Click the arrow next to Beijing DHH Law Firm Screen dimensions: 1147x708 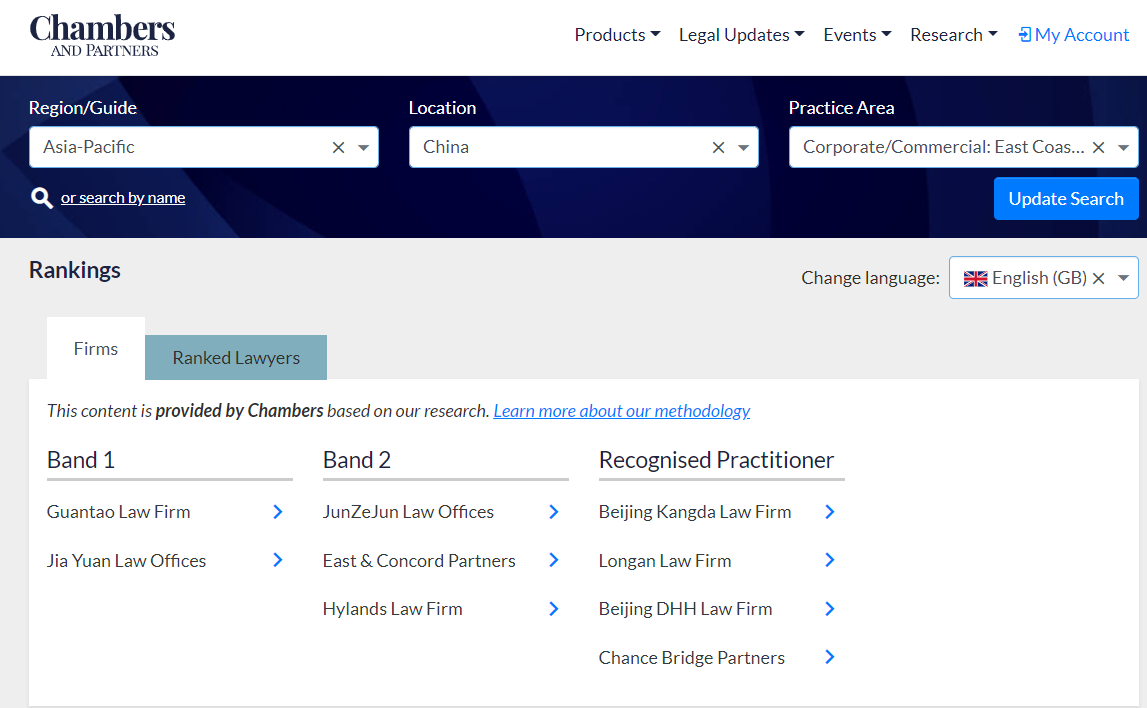pyautogui.click(x=830, y=609)
